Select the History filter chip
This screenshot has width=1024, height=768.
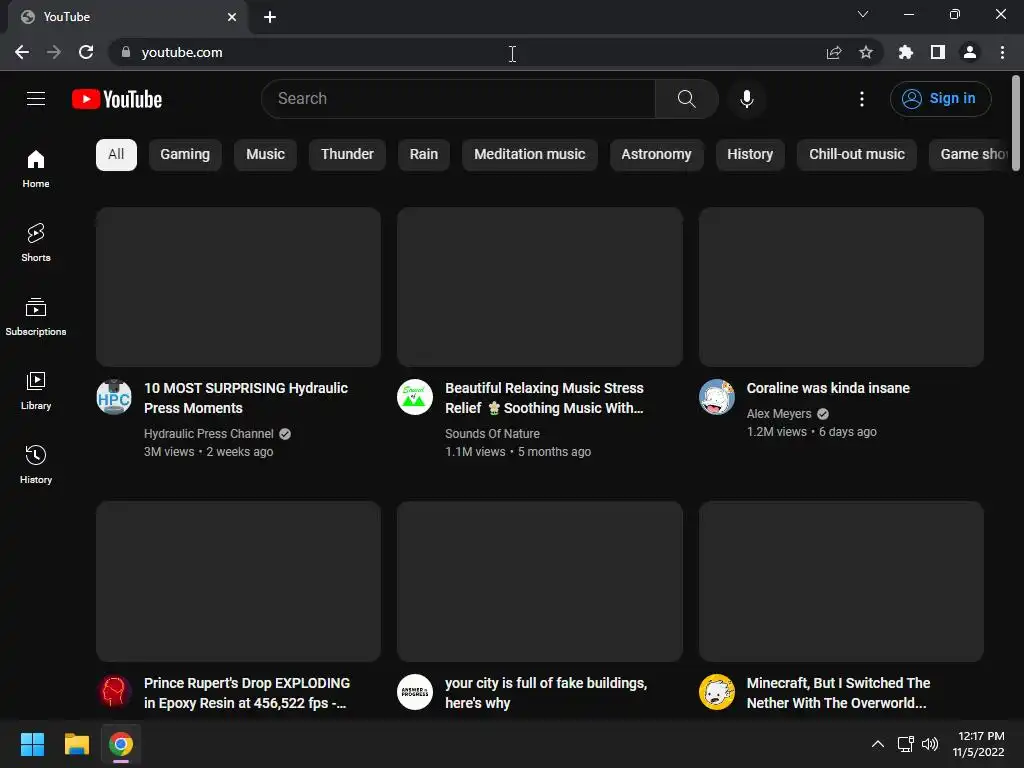coord(750,155)
